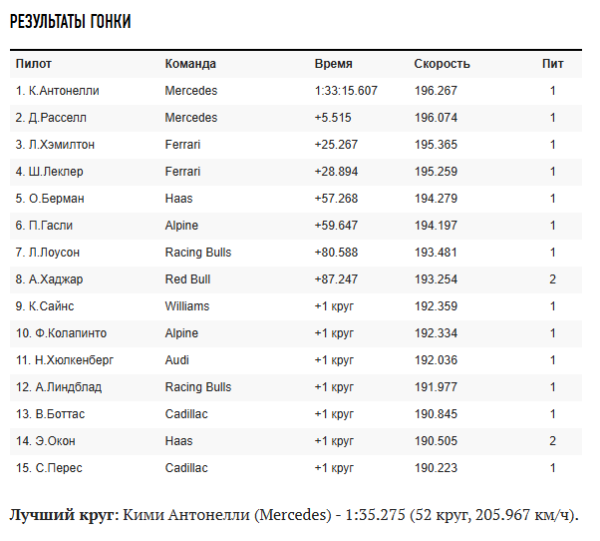The height and width of the screenshot is (541, 600).
Task: Select Audi team of Н.Хюлкенберг
Action: click(177, 360)
